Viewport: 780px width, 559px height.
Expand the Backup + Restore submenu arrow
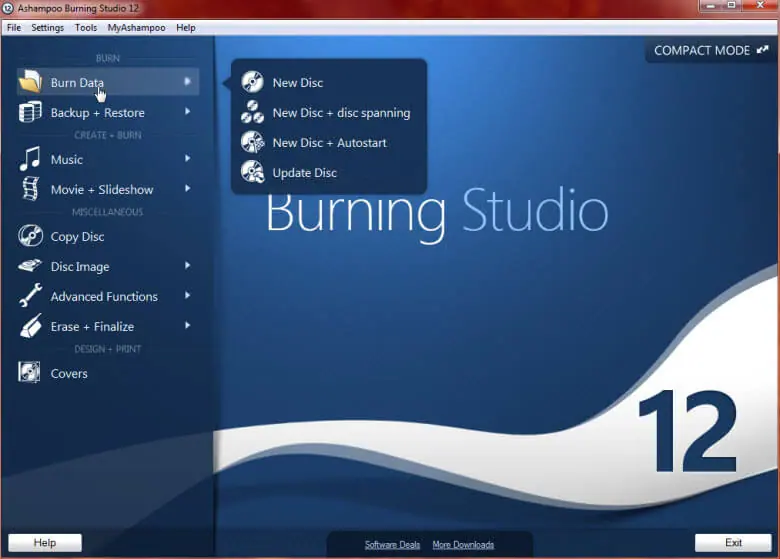(188, 111)
